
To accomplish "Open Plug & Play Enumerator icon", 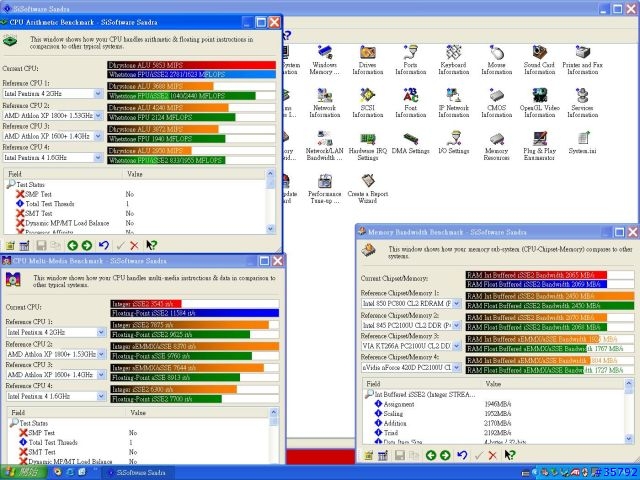I will [x=539, y=146].
